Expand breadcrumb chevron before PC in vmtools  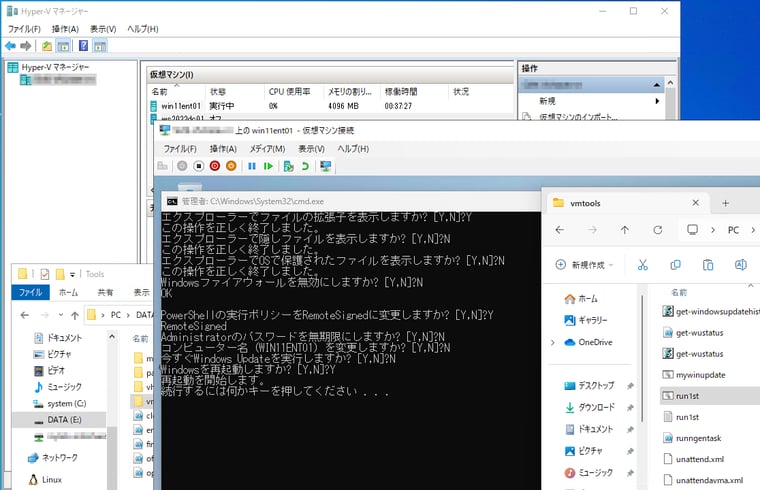pos(713,230)
